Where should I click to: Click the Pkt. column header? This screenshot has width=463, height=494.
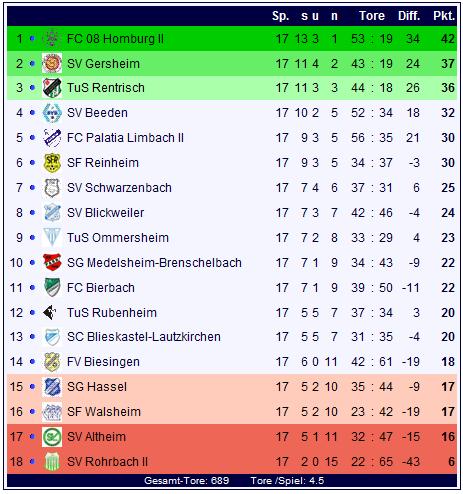444,16
